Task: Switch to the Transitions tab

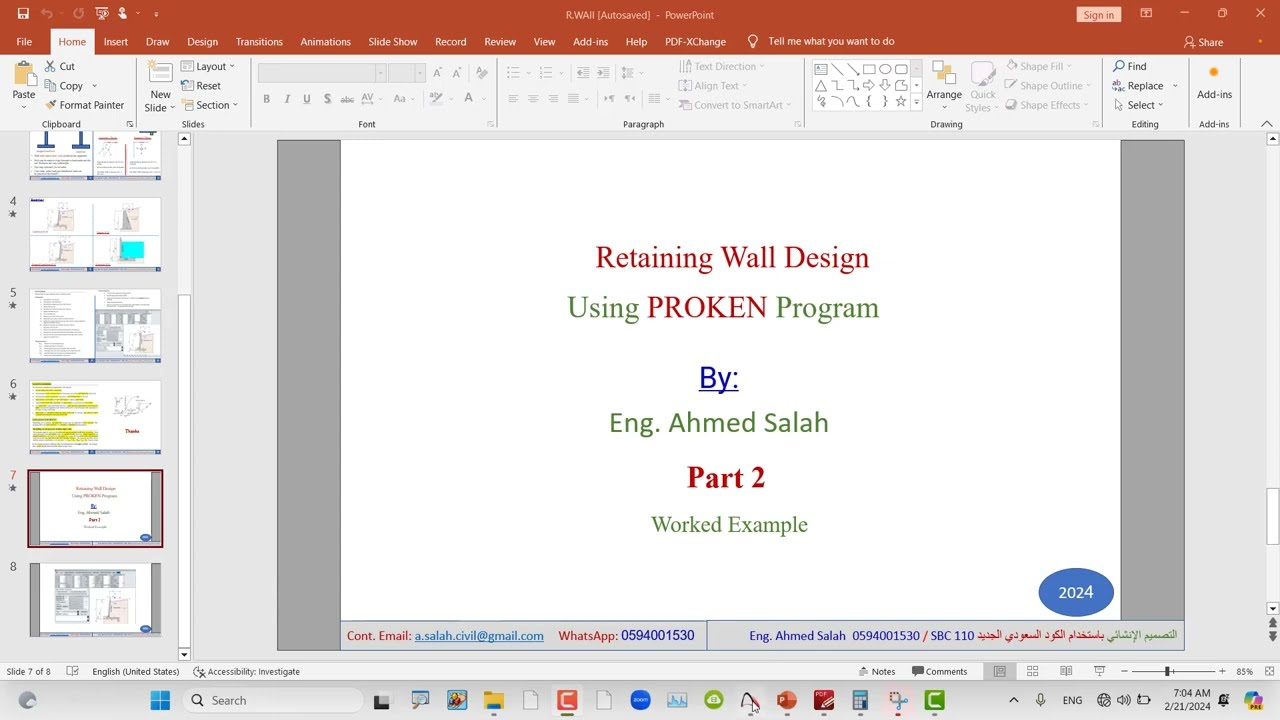Action: tap(259, 42)
